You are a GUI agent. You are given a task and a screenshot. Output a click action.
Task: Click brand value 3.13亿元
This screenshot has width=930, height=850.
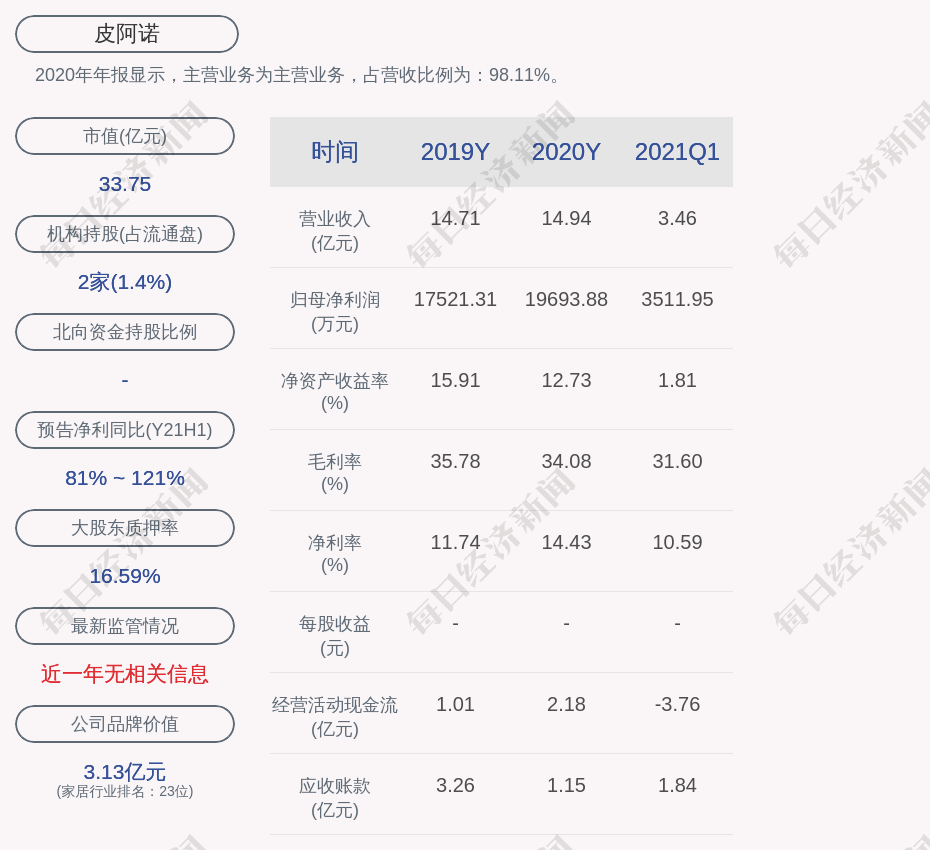125,772
